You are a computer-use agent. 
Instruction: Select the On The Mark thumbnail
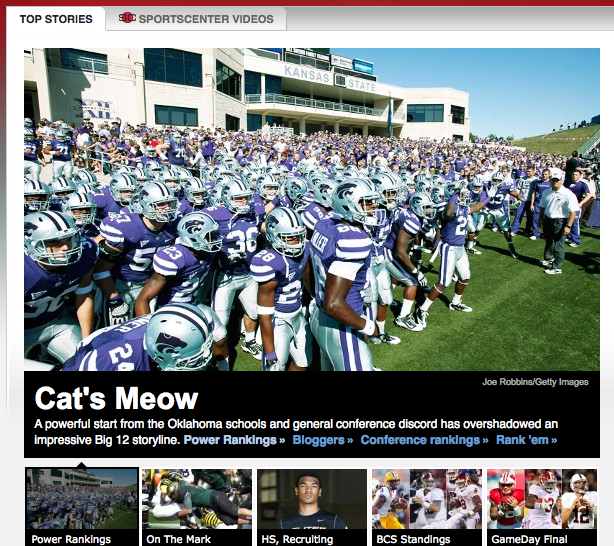[197, 499]
